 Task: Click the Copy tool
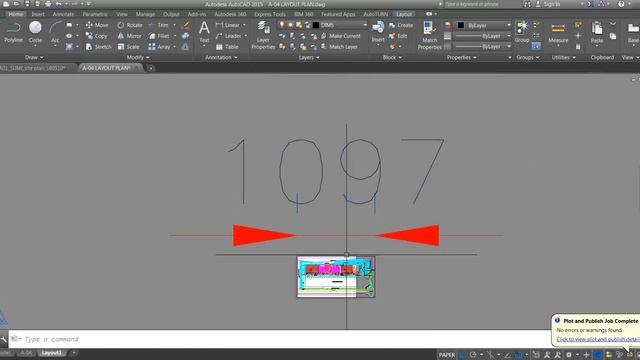point(96,36)
